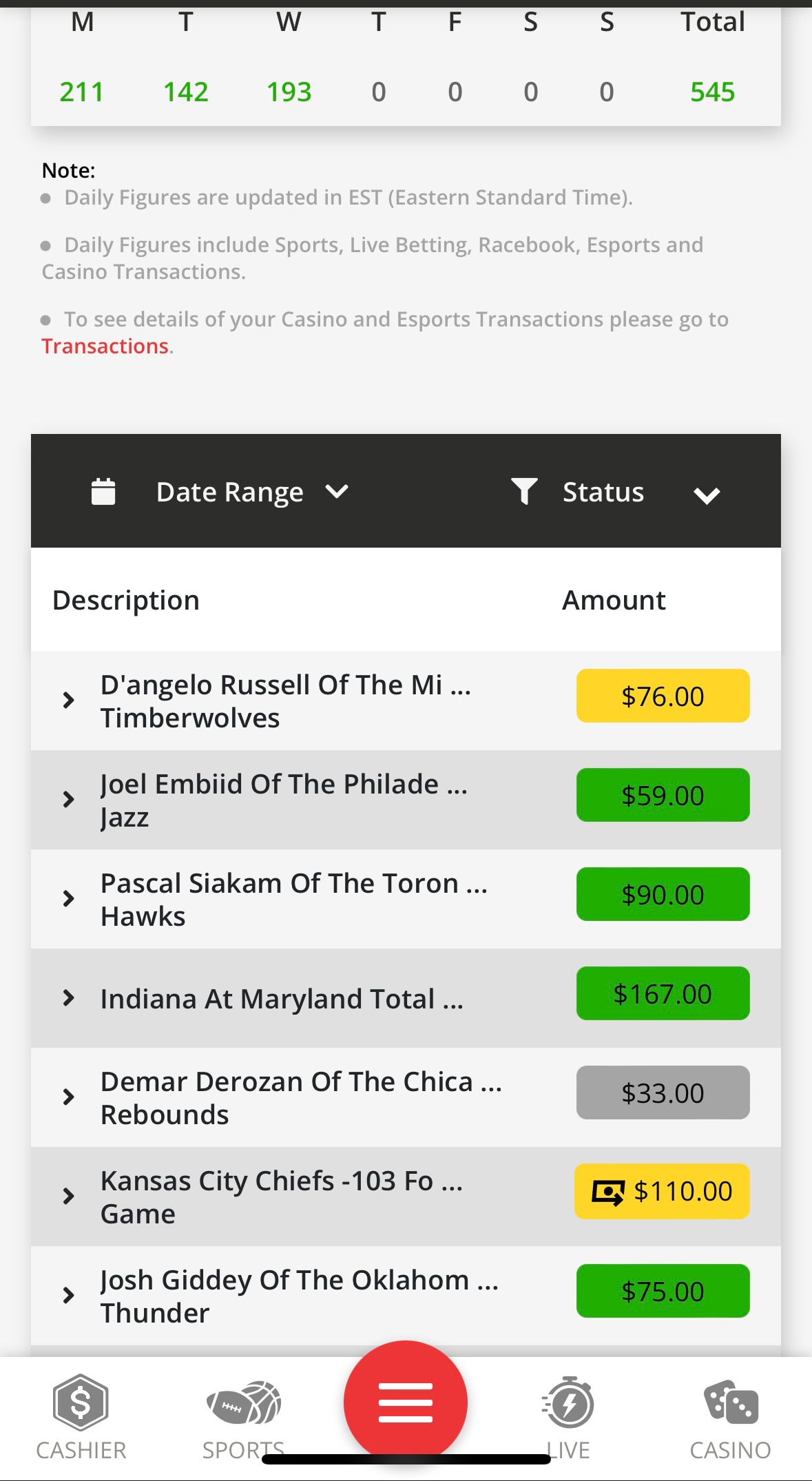Screen dimensions: 812x1481
Task: Tap the red hamburger menu button
Action: (x=406, y=1402)
